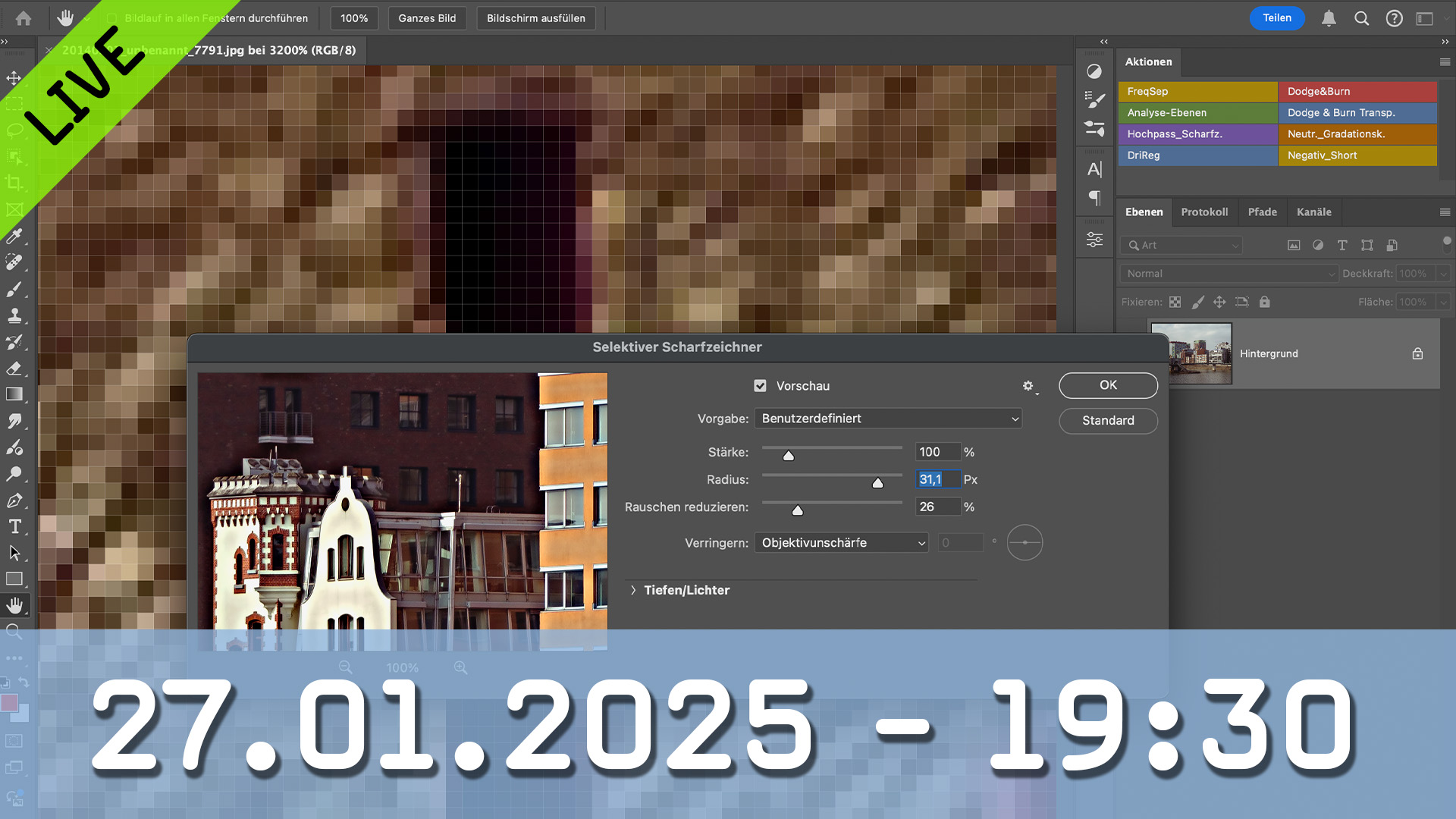This screenshot has height=819, width=1456.
Task: Toggle lock all padlock in Fixieren row
Action: click(x=1264, y=302)
